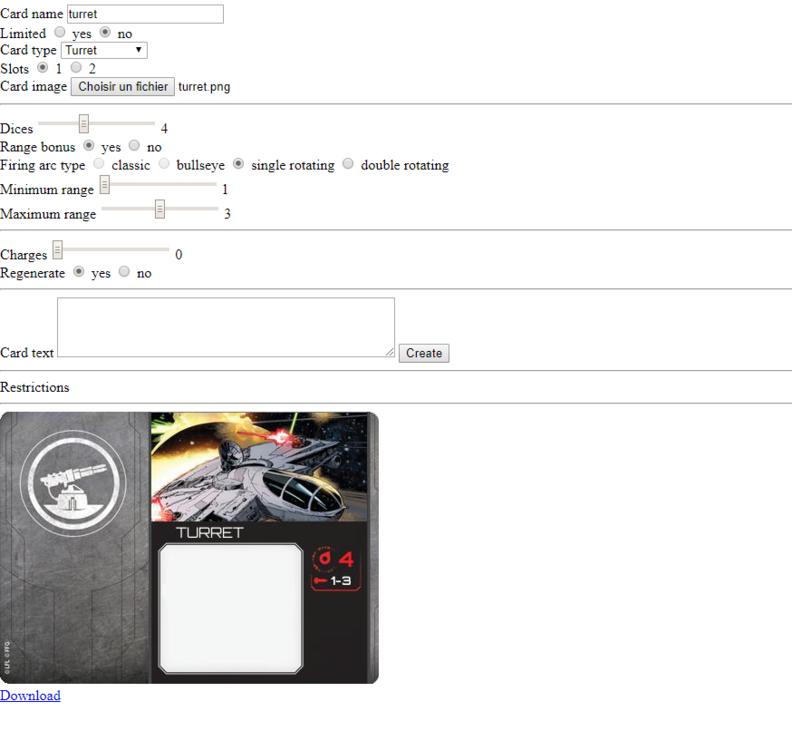Select Limited no radio button
792x750 pixels.
(x=105, y=32)
